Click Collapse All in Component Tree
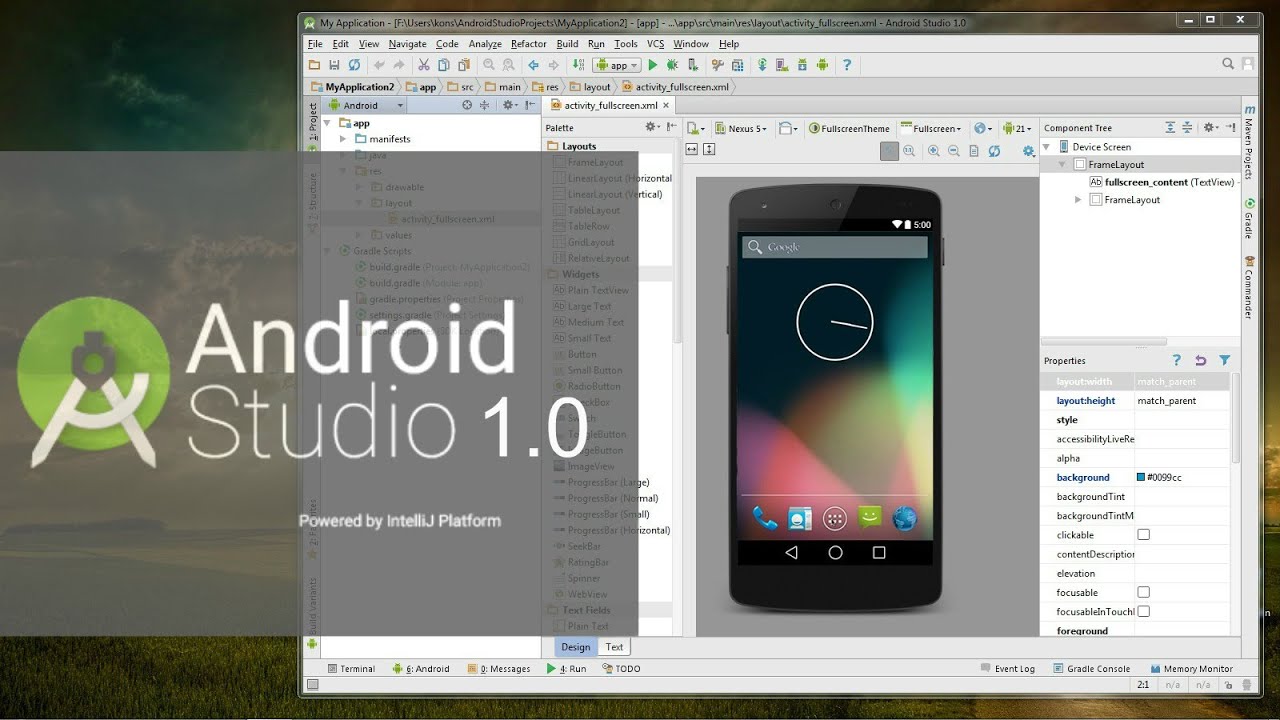Viewport: 1280px width, 720px height. [x=1188, y=128]
